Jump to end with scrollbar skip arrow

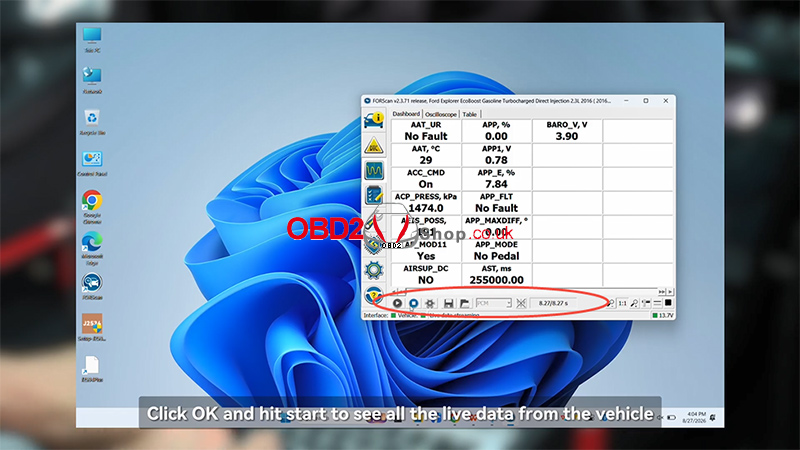coord(662,292)
